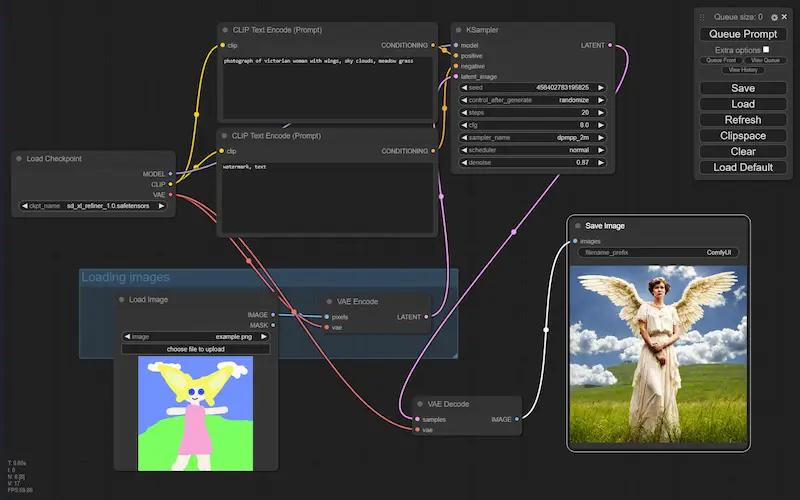Click the CLIP output port on Load Checkpoint
Viewport: 800px width, 500px height.
click(170, 184)
